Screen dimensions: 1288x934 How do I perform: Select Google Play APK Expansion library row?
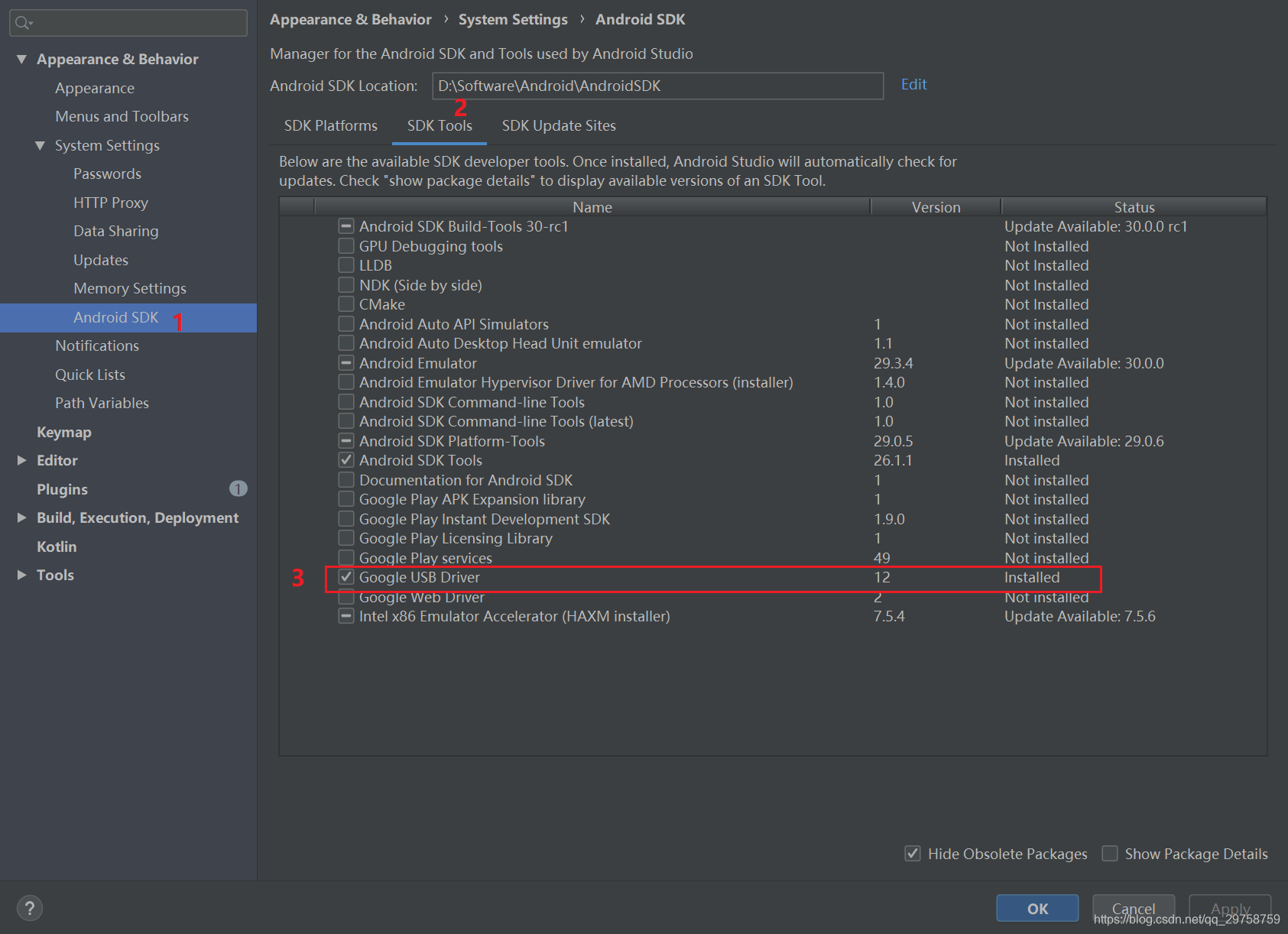(773, 499)
